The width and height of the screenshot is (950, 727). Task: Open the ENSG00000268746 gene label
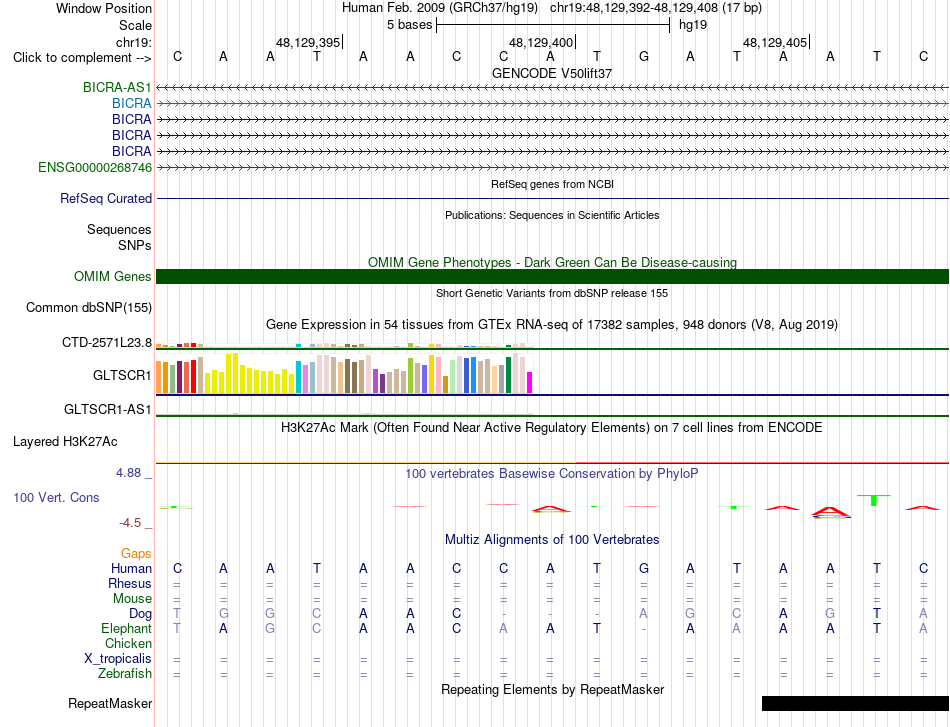pyautogui.click(x=95, y=167)
